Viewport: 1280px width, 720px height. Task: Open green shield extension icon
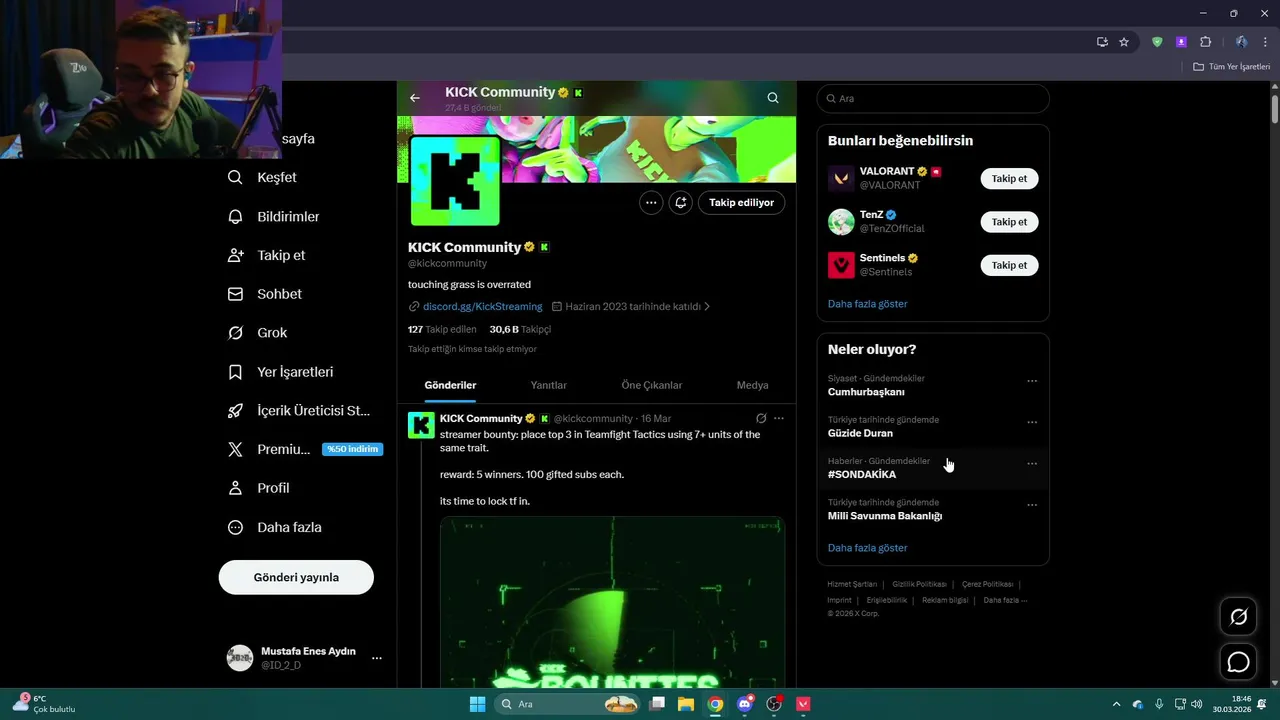(1157, 42)
